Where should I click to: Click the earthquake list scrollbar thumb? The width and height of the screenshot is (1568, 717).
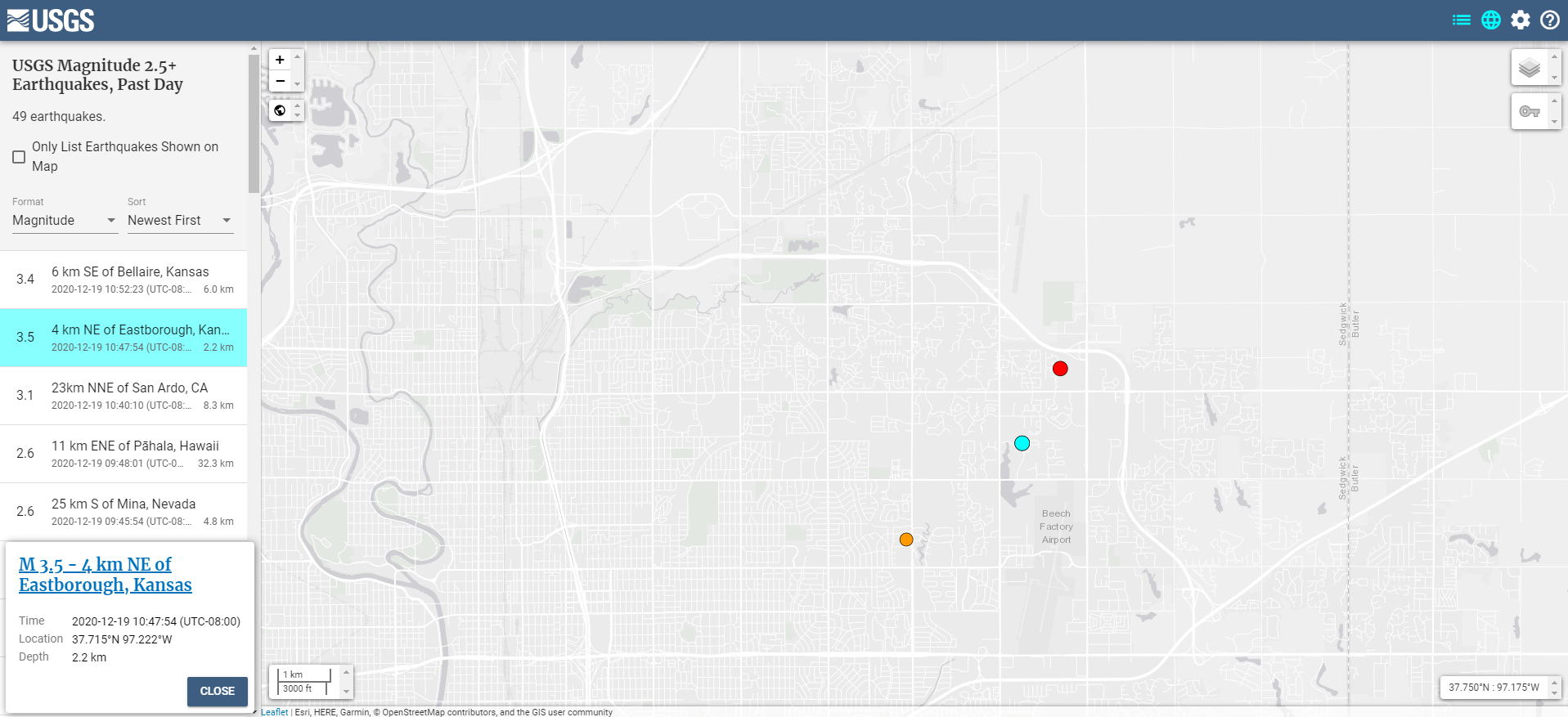point(254,123)
